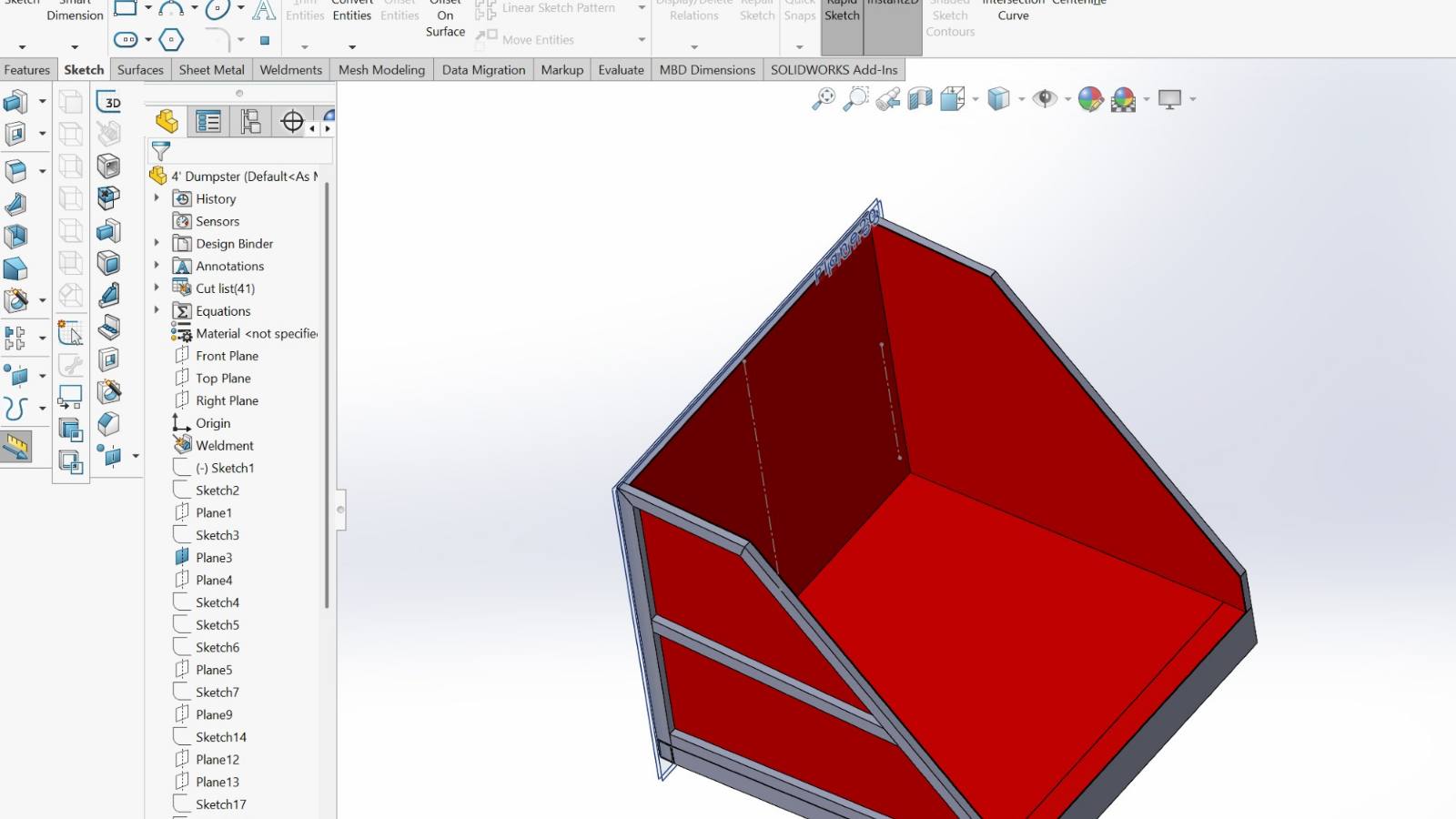Click the Previous View icon
This screenshot has width=1456, height=819.
888,98
